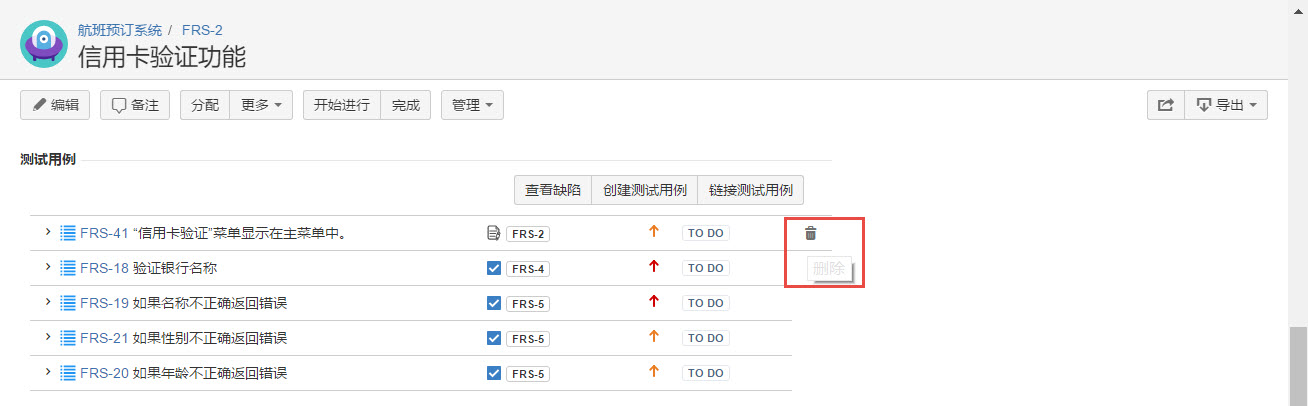Viewport: 1308px width, 406px height.
Task: Click TO DO status in FRS-19 row
Action: click(706, 303)
